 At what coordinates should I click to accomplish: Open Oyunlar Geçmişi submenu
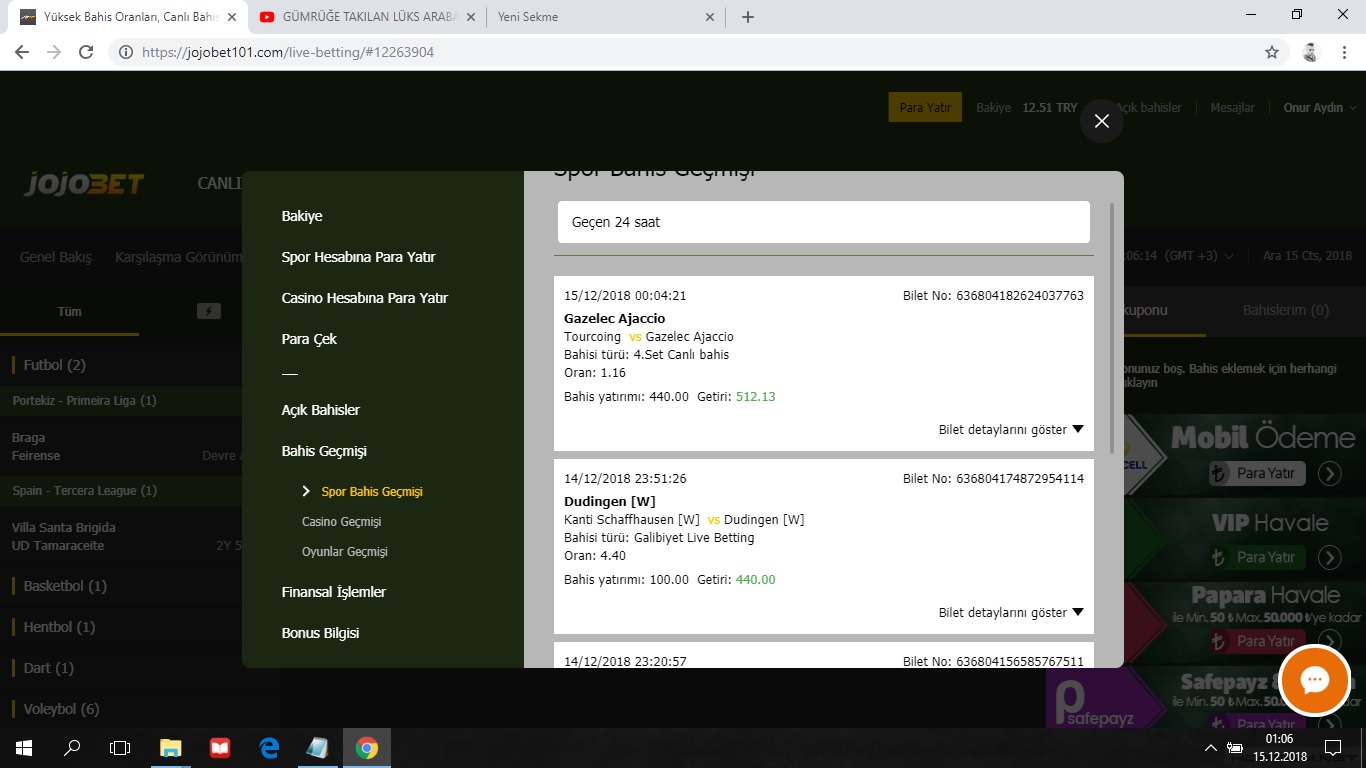click(x=345, y=552)
